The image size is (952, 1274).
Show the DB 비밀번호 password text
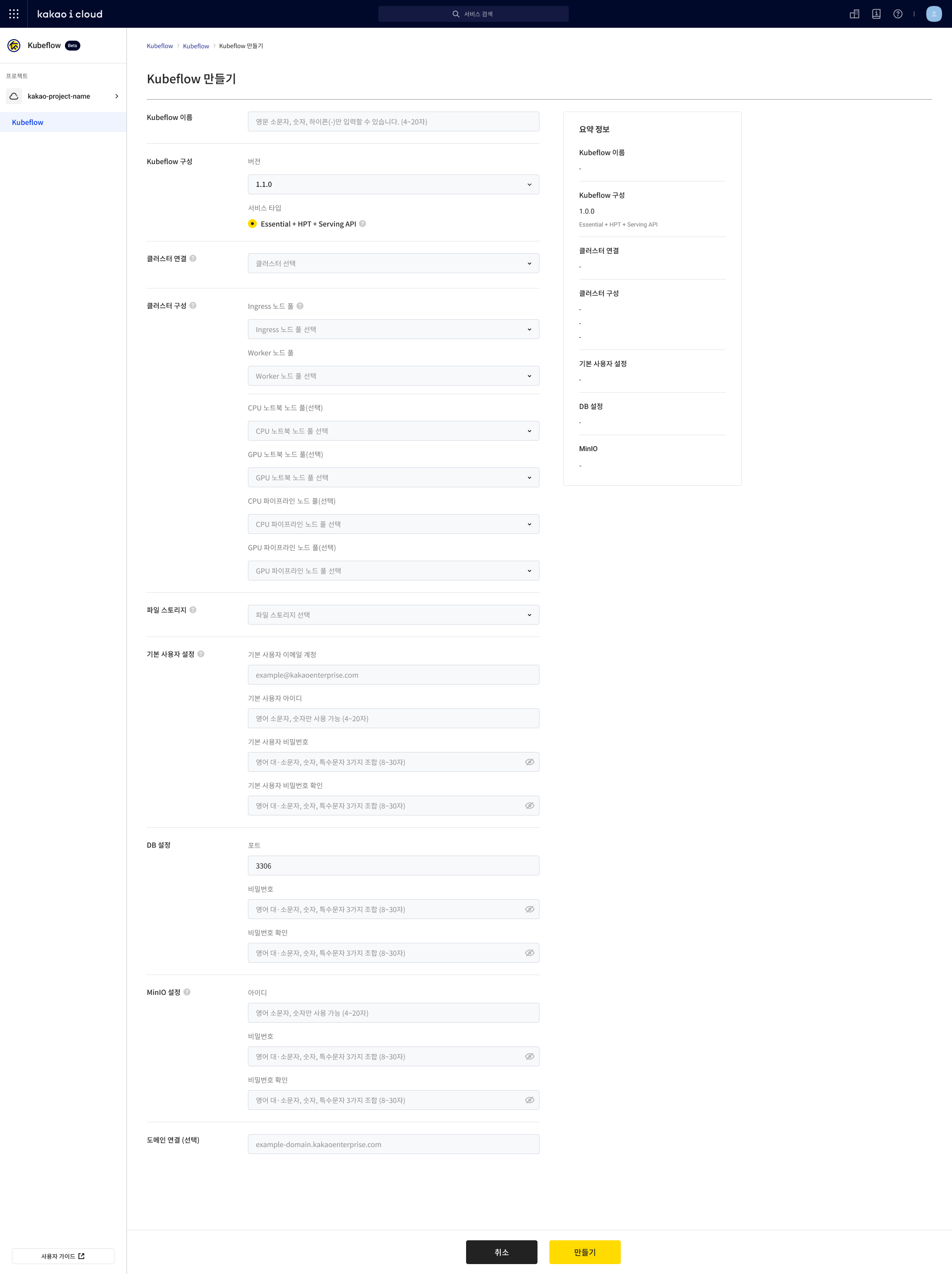[x=529, y=909]
